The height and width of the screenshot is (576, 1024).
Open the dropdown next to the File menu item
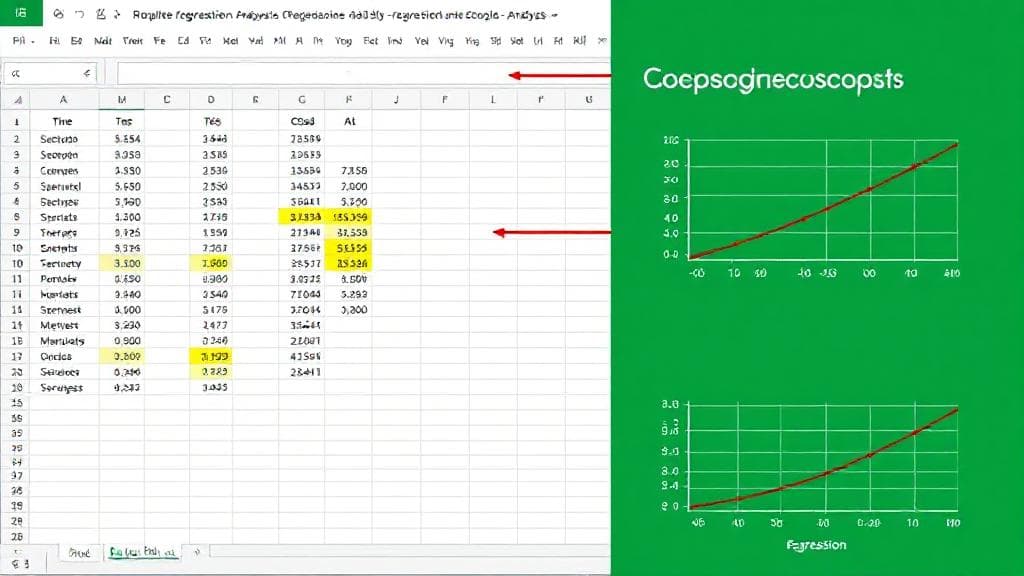point(32,42)
